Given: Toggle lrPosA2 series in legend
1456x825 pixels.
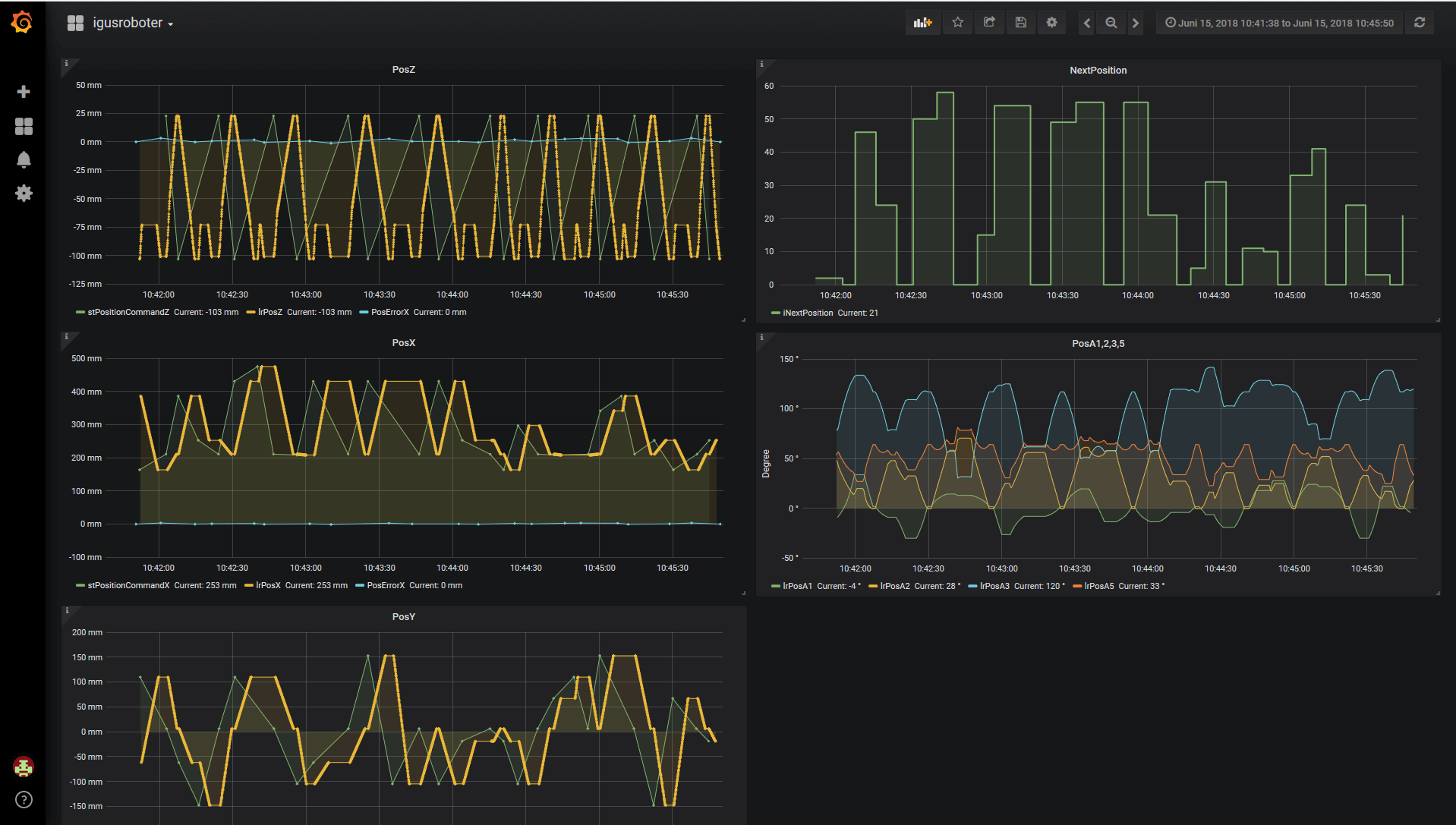Looking at the screenshot, I should point(895,586).
